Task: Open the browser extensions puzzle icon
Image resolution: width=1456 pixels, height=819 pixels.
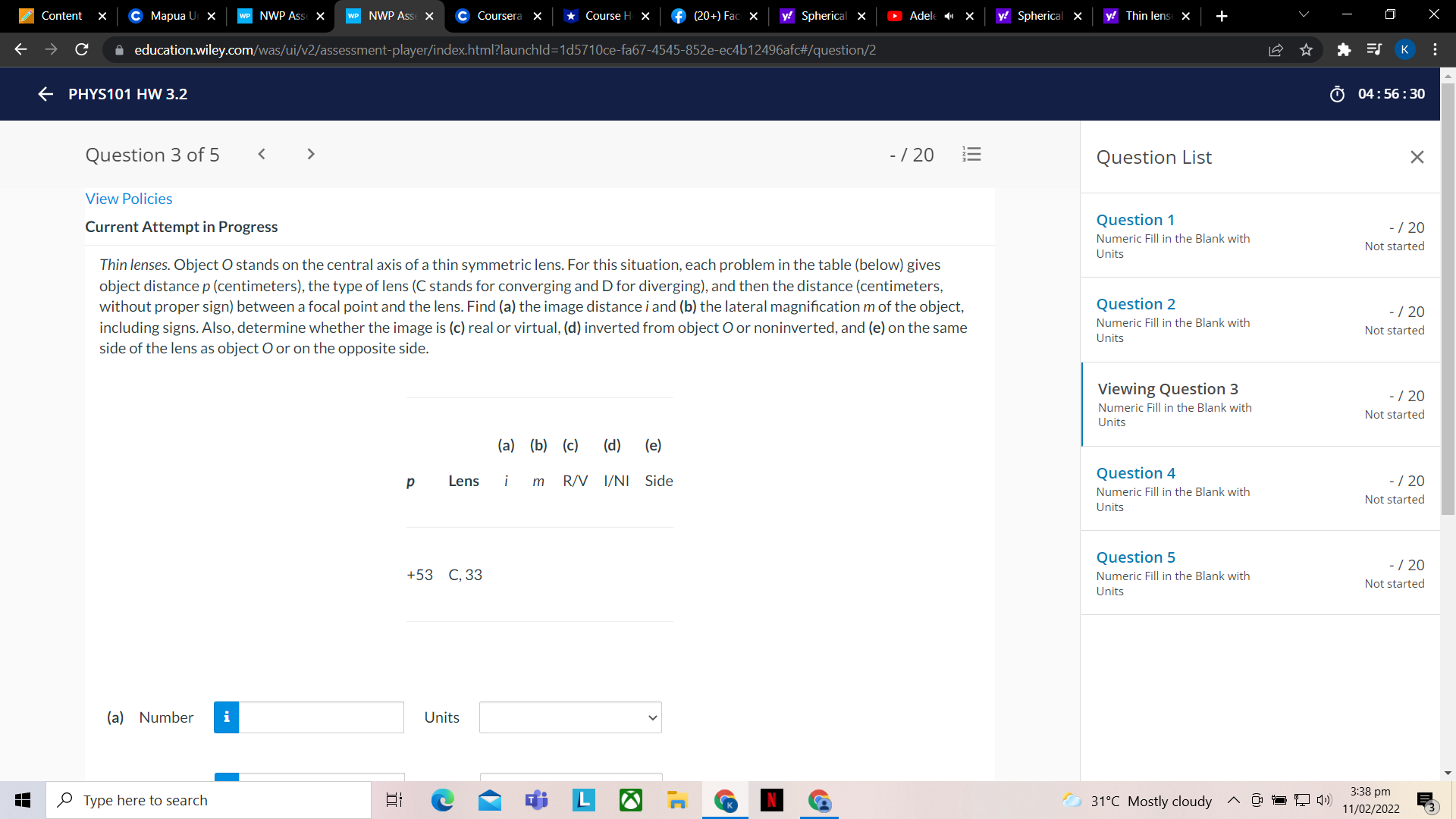Action: tap(1345, 49)
